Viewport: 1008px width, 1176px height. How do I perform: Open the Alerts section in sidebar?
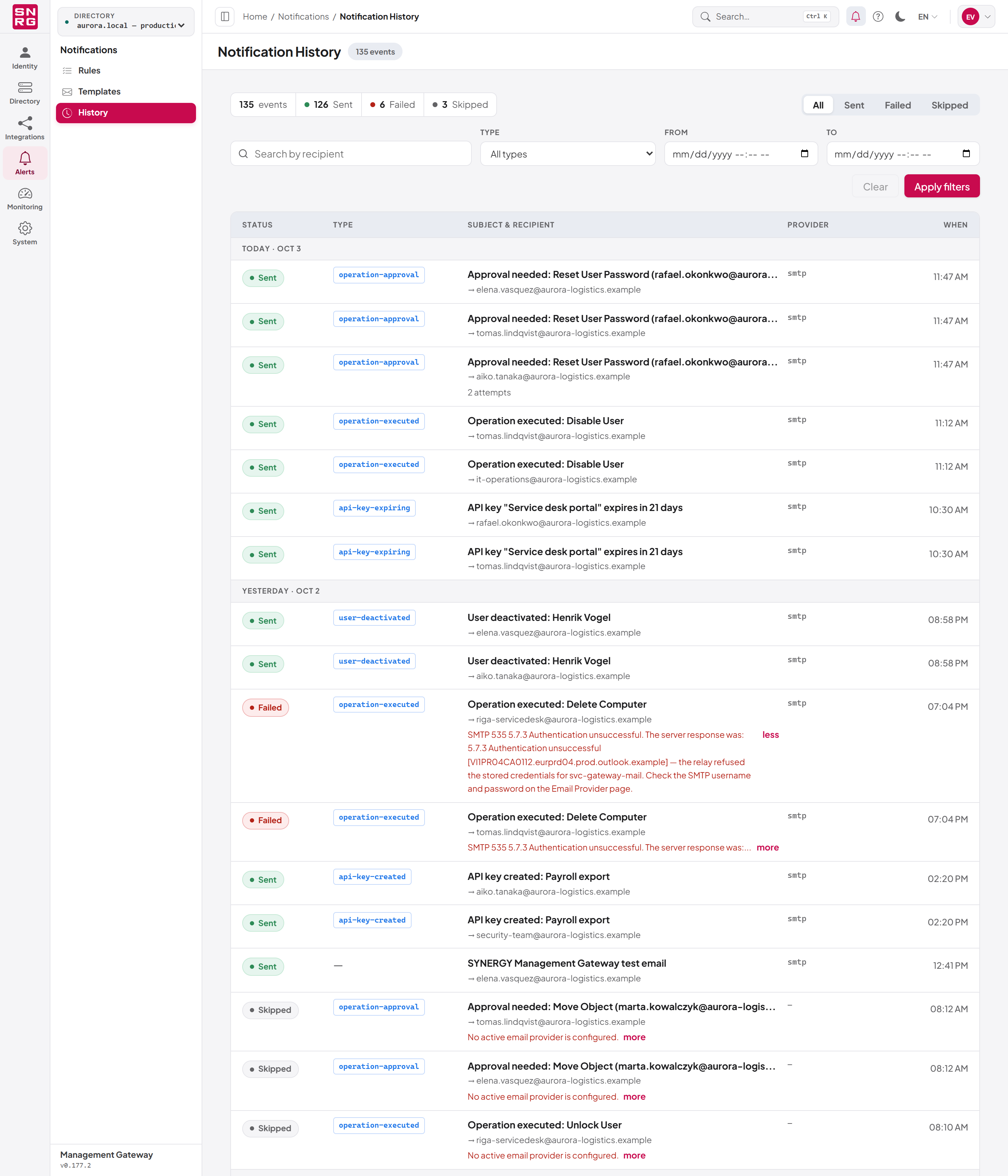point(25,163)
